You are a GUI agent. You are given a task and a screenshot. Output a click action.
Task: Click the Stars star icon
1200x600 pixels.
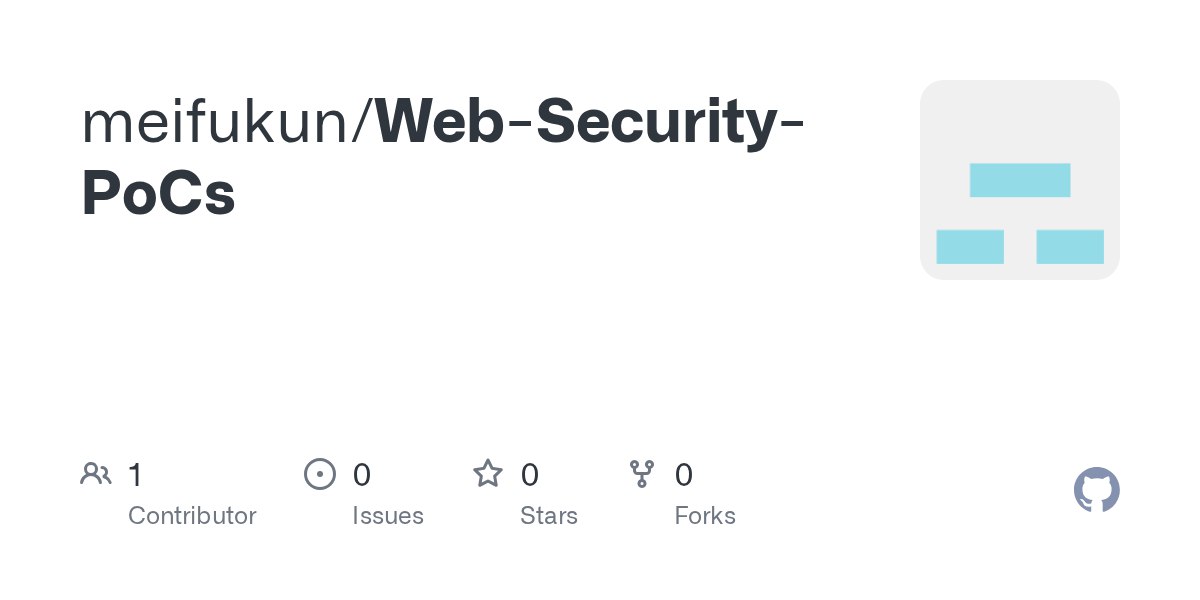click(488, 474)
